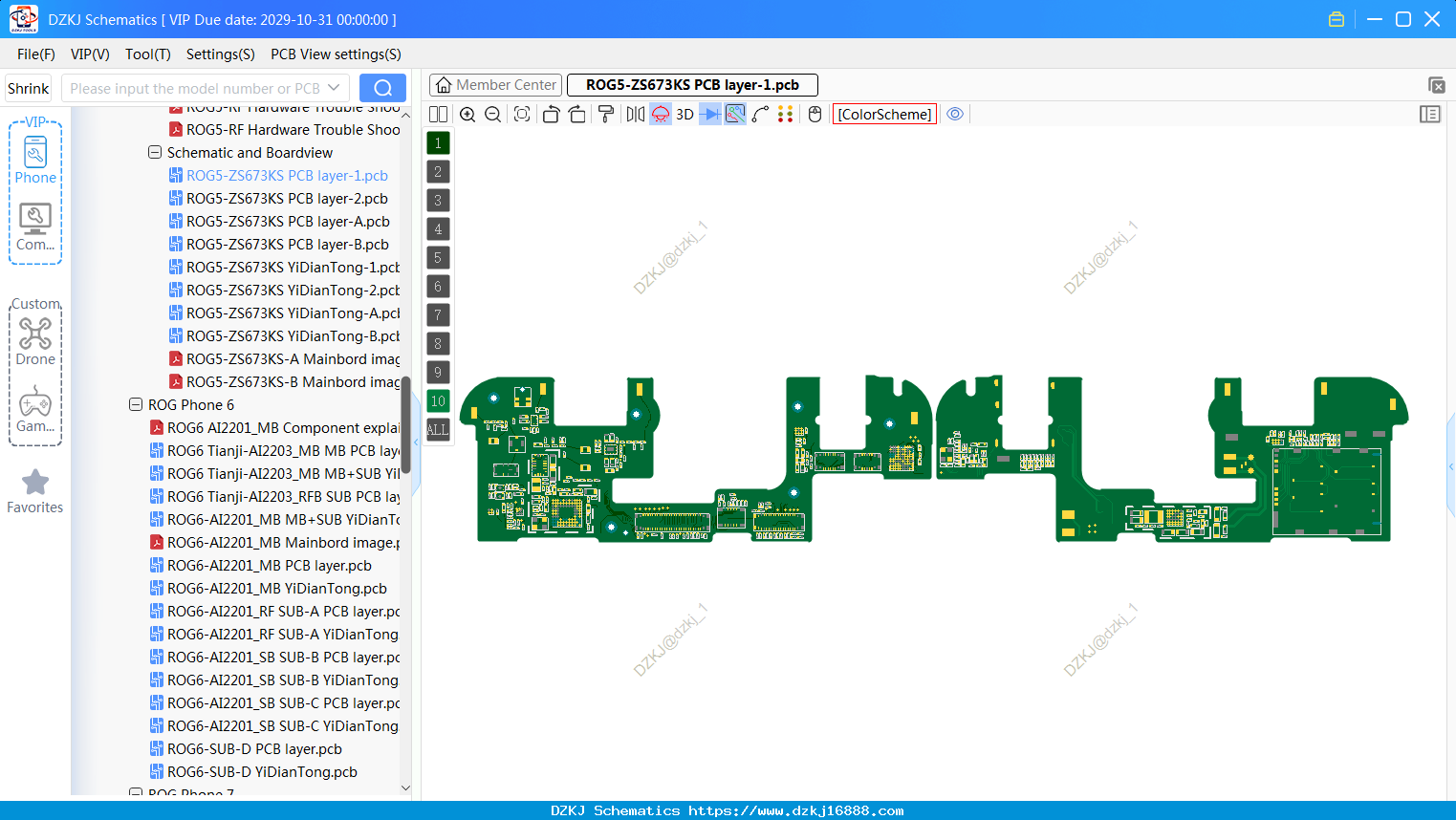Collapse the ROG Phone 6 folder
Image resolution: width=1456 pixels, height=820 pixels.
tap(135, 405)
